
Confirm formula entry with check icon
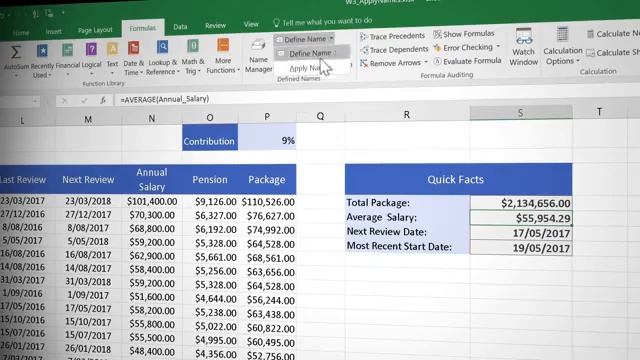84,100
